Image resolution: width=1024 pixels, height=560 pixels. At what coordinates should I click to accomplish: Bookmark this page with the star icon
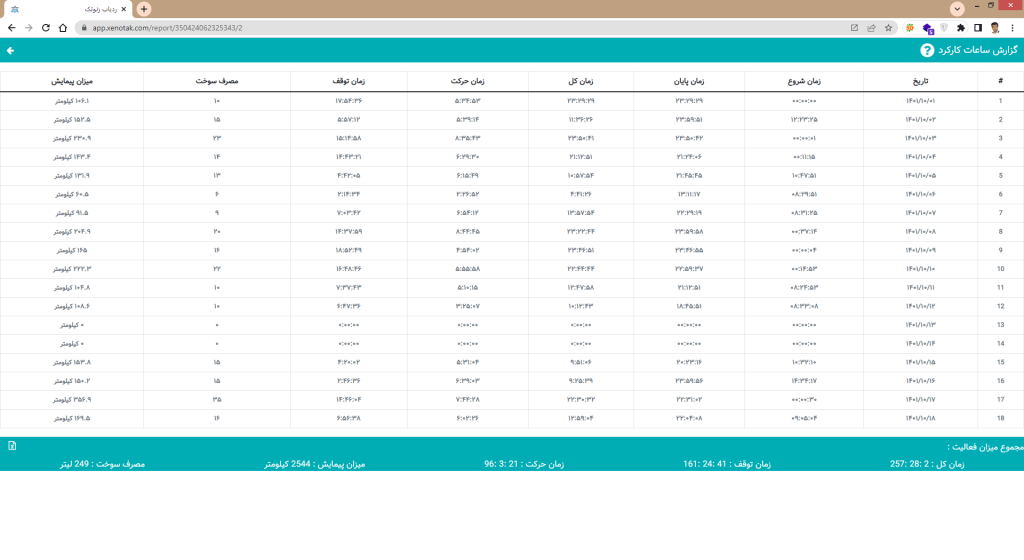pyautogui.click(x=888, y=28)
